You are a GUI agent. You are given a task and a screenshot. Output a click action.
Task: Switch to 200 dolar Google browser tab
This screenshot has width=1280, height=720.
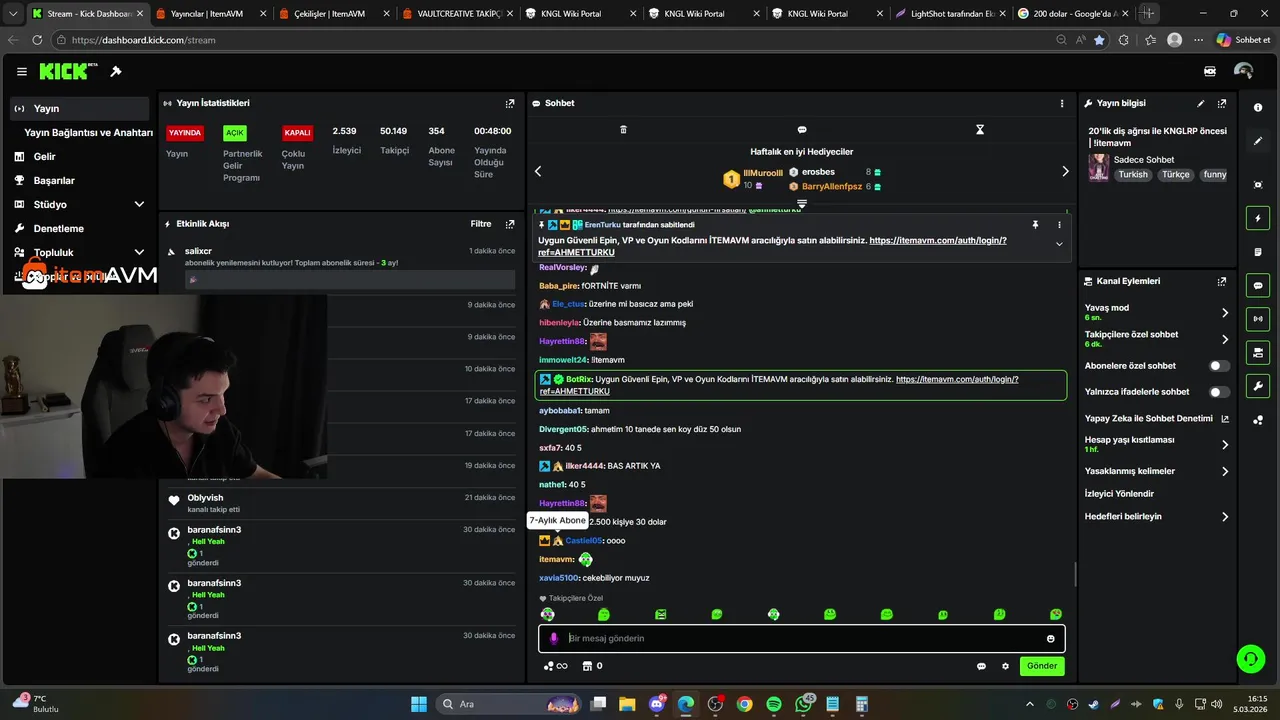(x=1071, y=14)
